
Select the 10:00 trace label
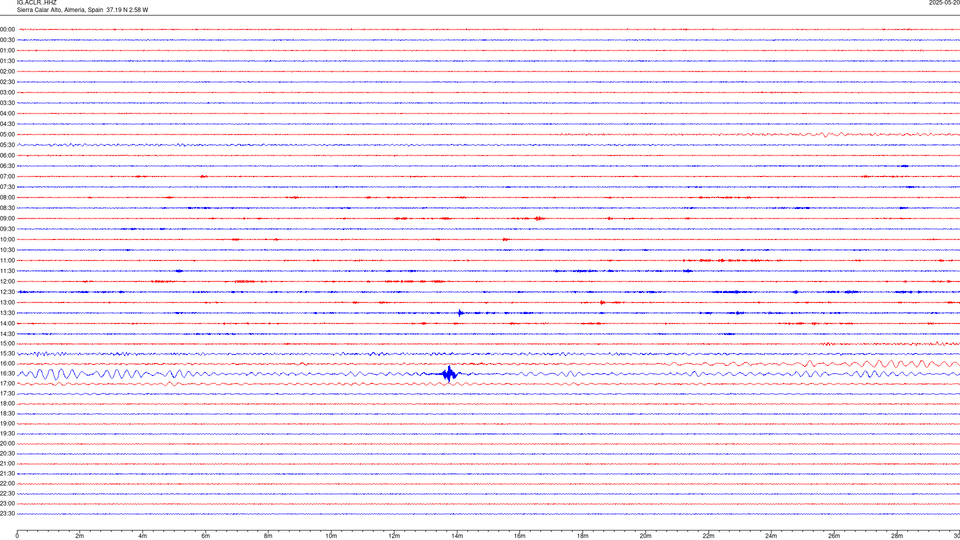(7, 239)
